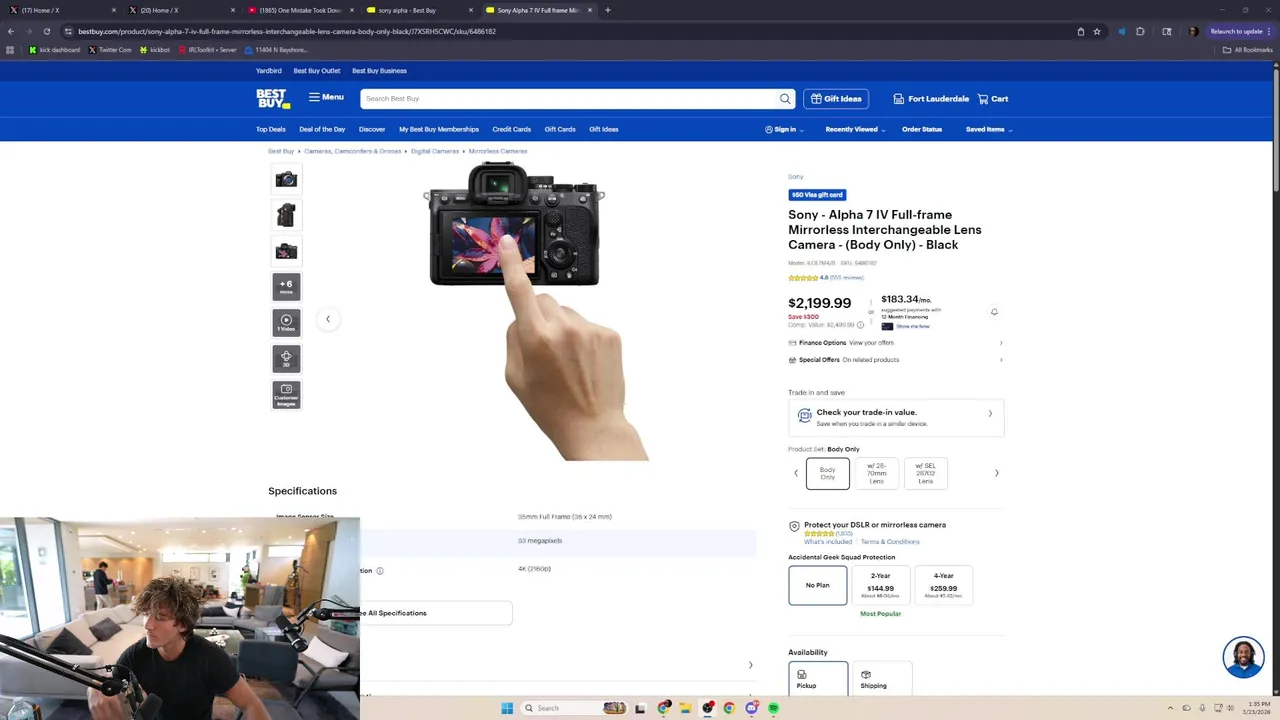Expand Finance Options row
1280x720 pixels.
tap(895, 343)
